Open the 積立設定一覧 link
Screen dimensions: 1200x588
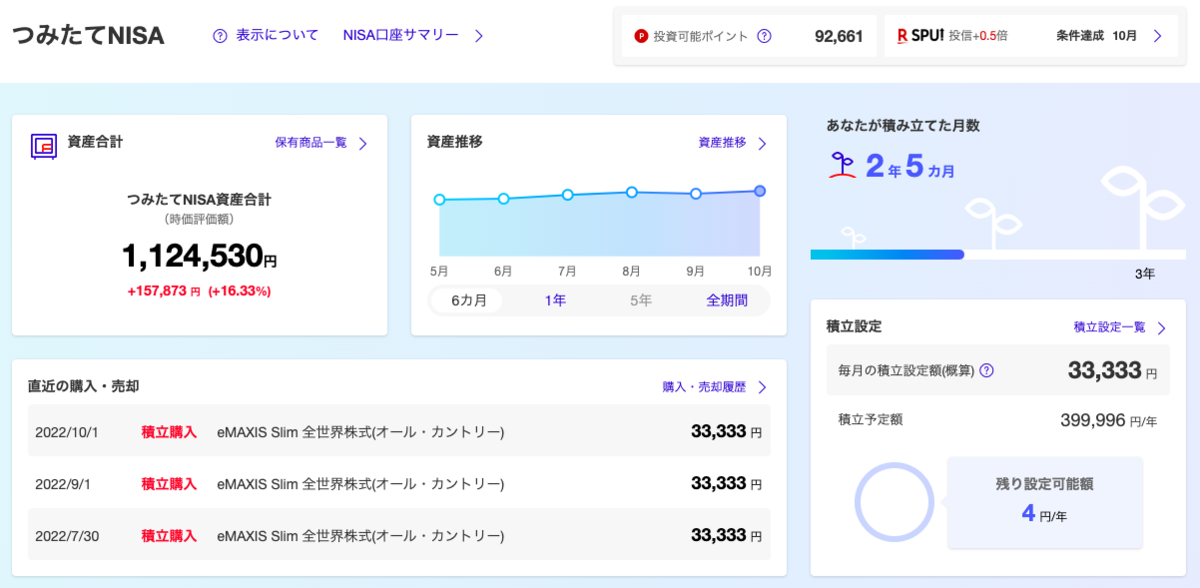click(1109, 327)
